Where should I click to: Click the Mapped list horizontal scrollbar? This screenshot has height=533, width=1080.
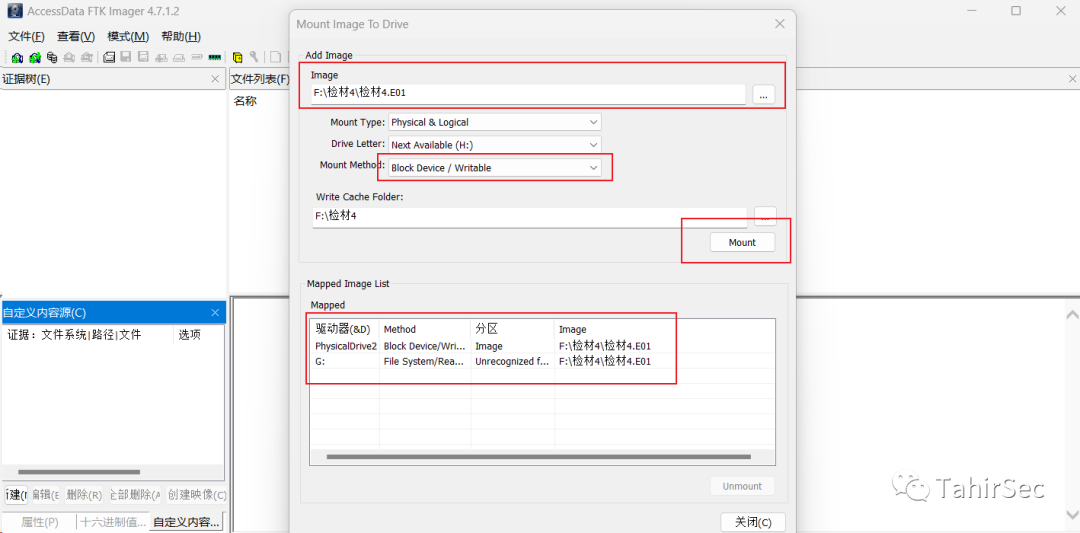coord(539,457)
